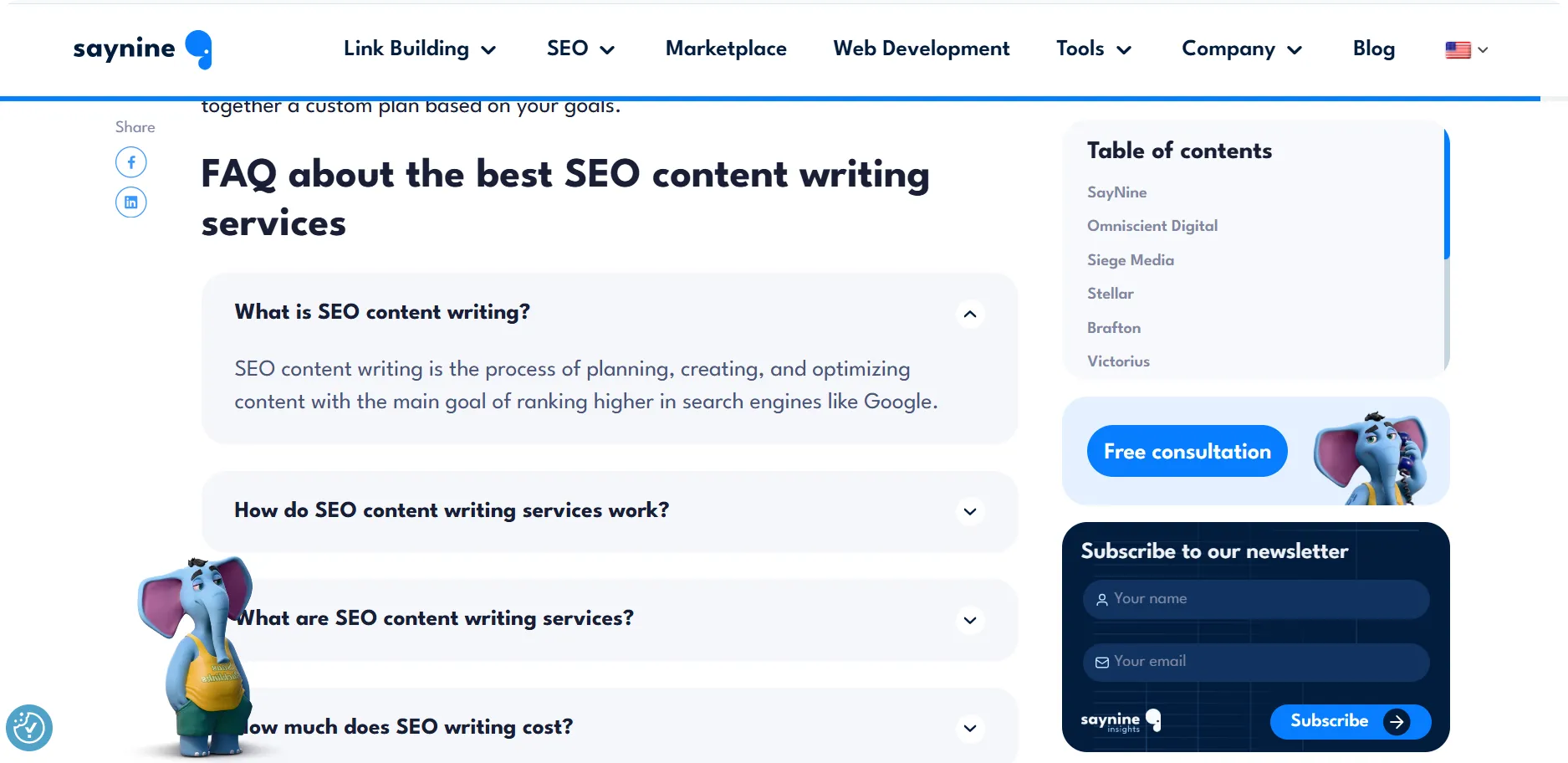The width and height of the screenshot is (1568, 763).
Task: Collapse the 'What is SEO content writing?' answer
Action: (x=969, y=314)
